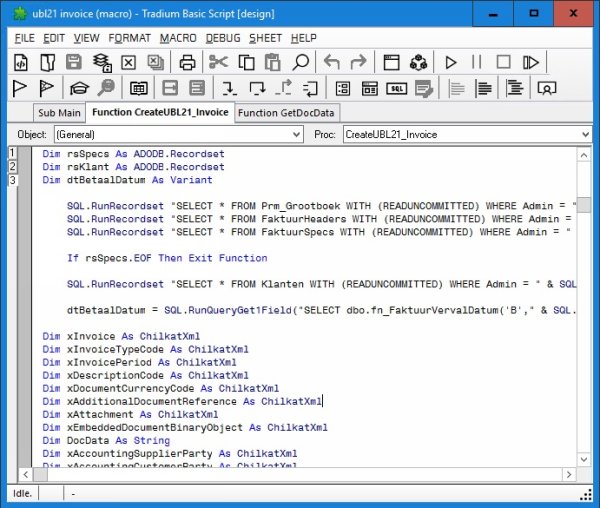Image resolution: width=600 pixels, height=508 pixels.
Task: Click the graduation cap icon
Action: (x=79, y=89)
